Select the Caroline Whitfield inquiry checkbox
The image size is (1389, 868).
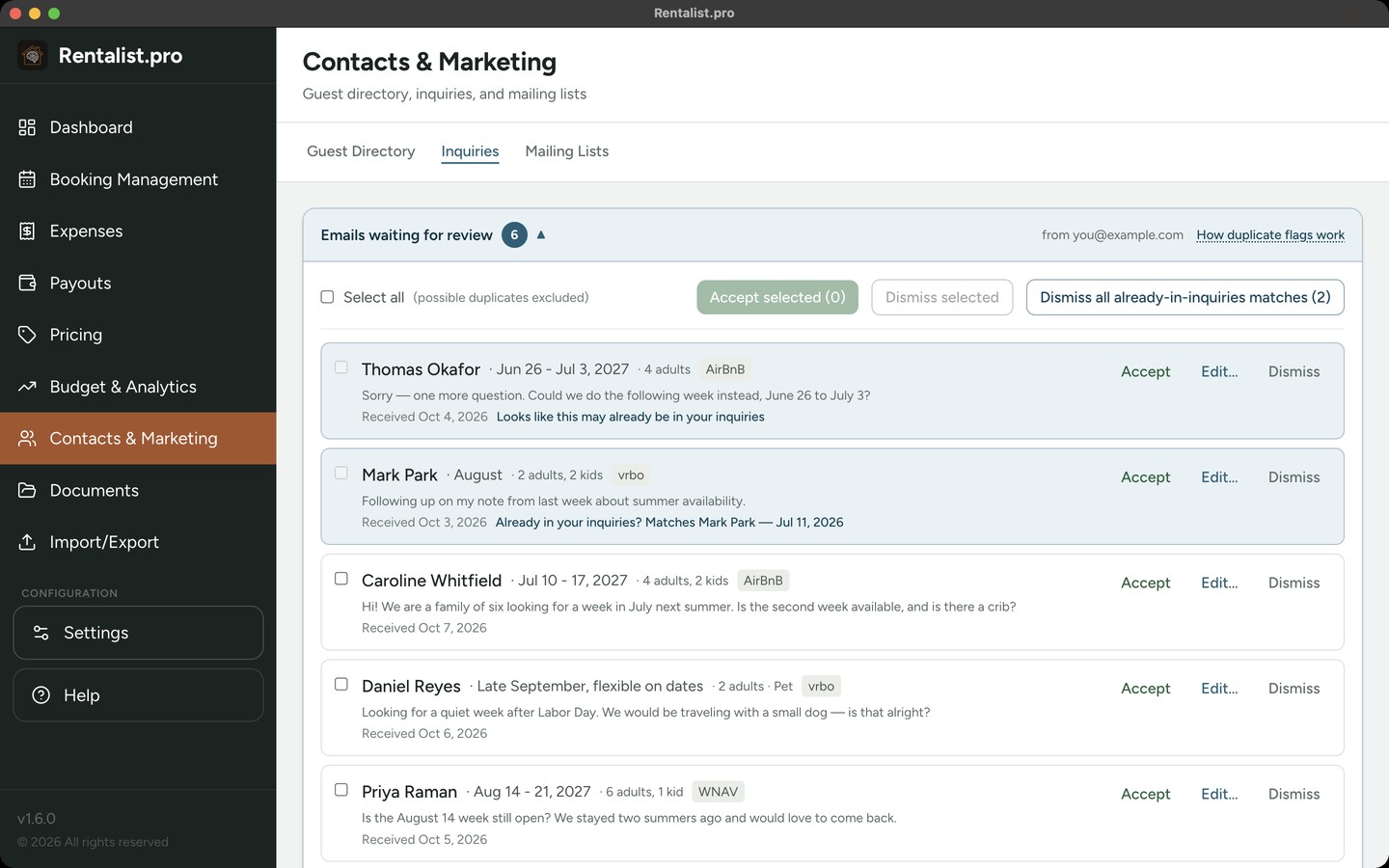click(x=341, y=579)
